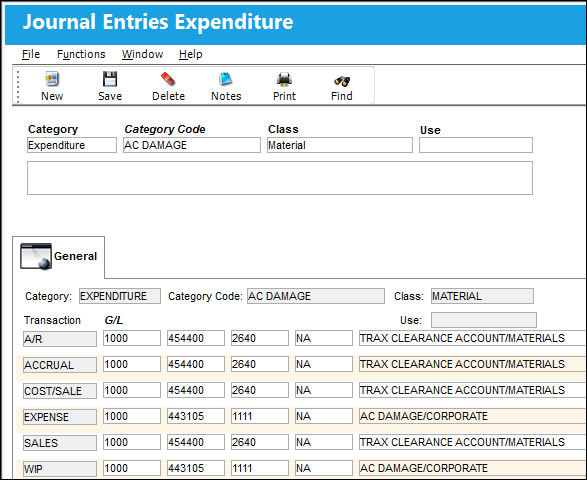The width and height of the screenshot is (587, 480).
Task: Click the 2640 field in COST/SALE row
Action: click(x=260, y=390)
